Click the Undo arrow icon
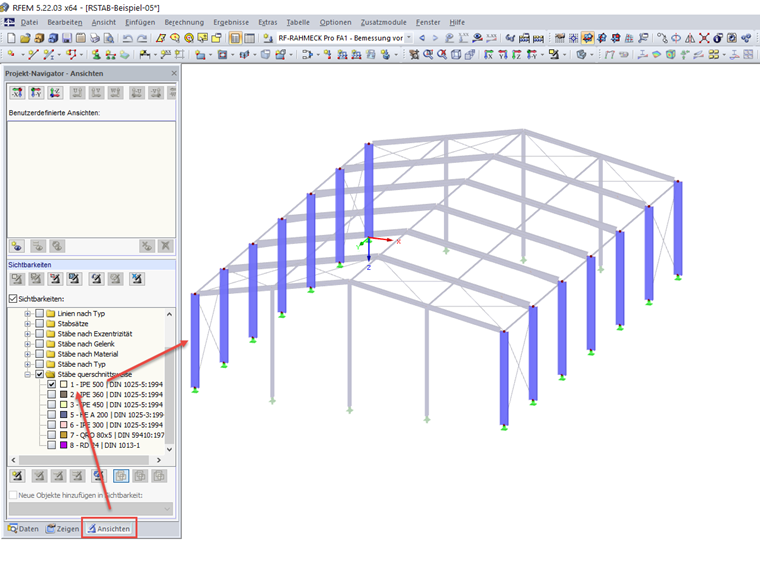This screenshot has width=760, height=570. [127, 38]
